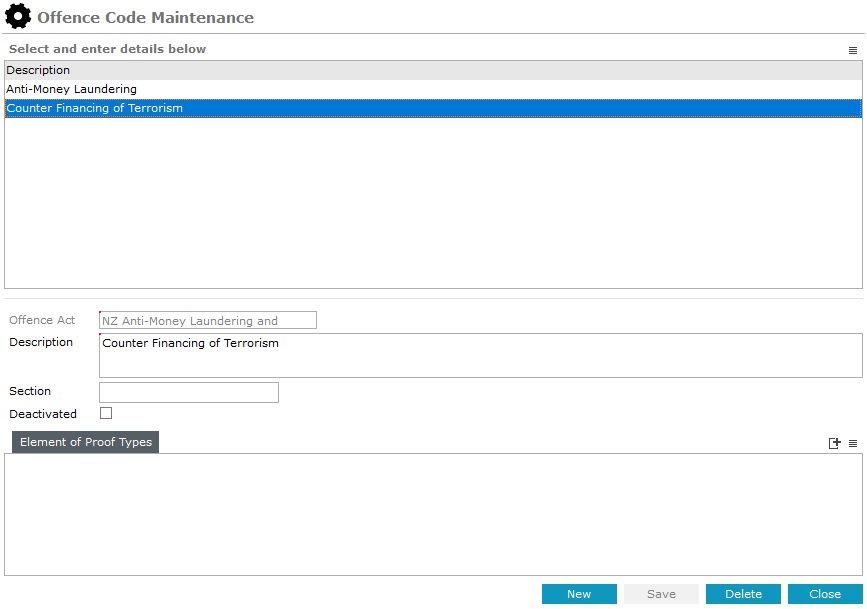Click the Deactivated label text
This screenshot has width=867, height=609.
coord(43,414)
